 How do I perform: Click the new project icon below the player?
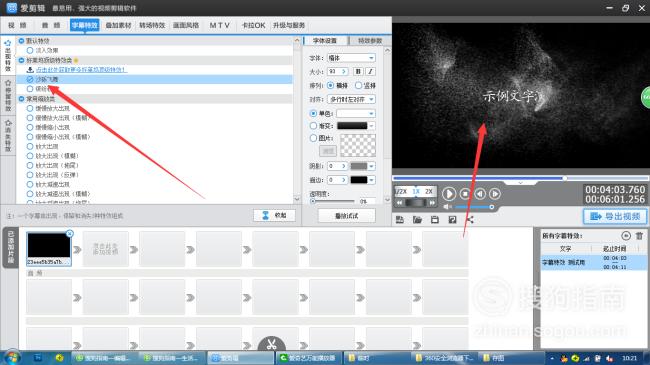[x=400, y=219]
